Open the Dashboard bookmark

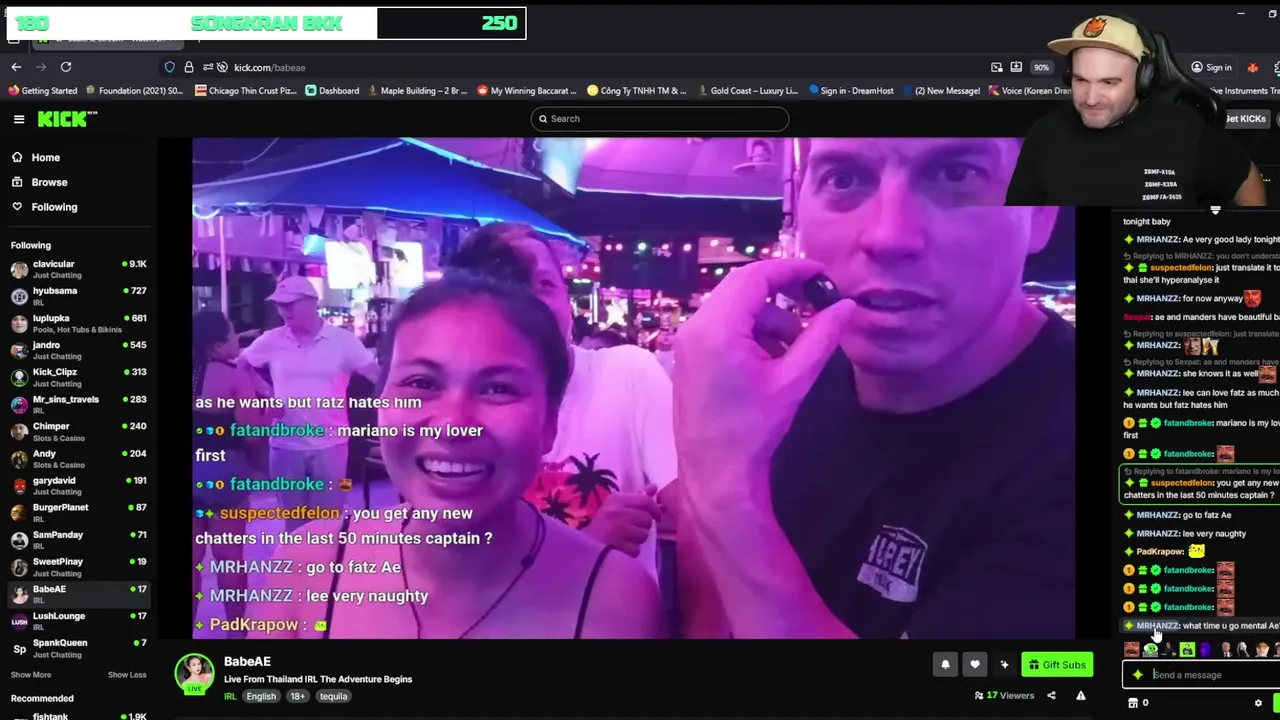(332, 90)
